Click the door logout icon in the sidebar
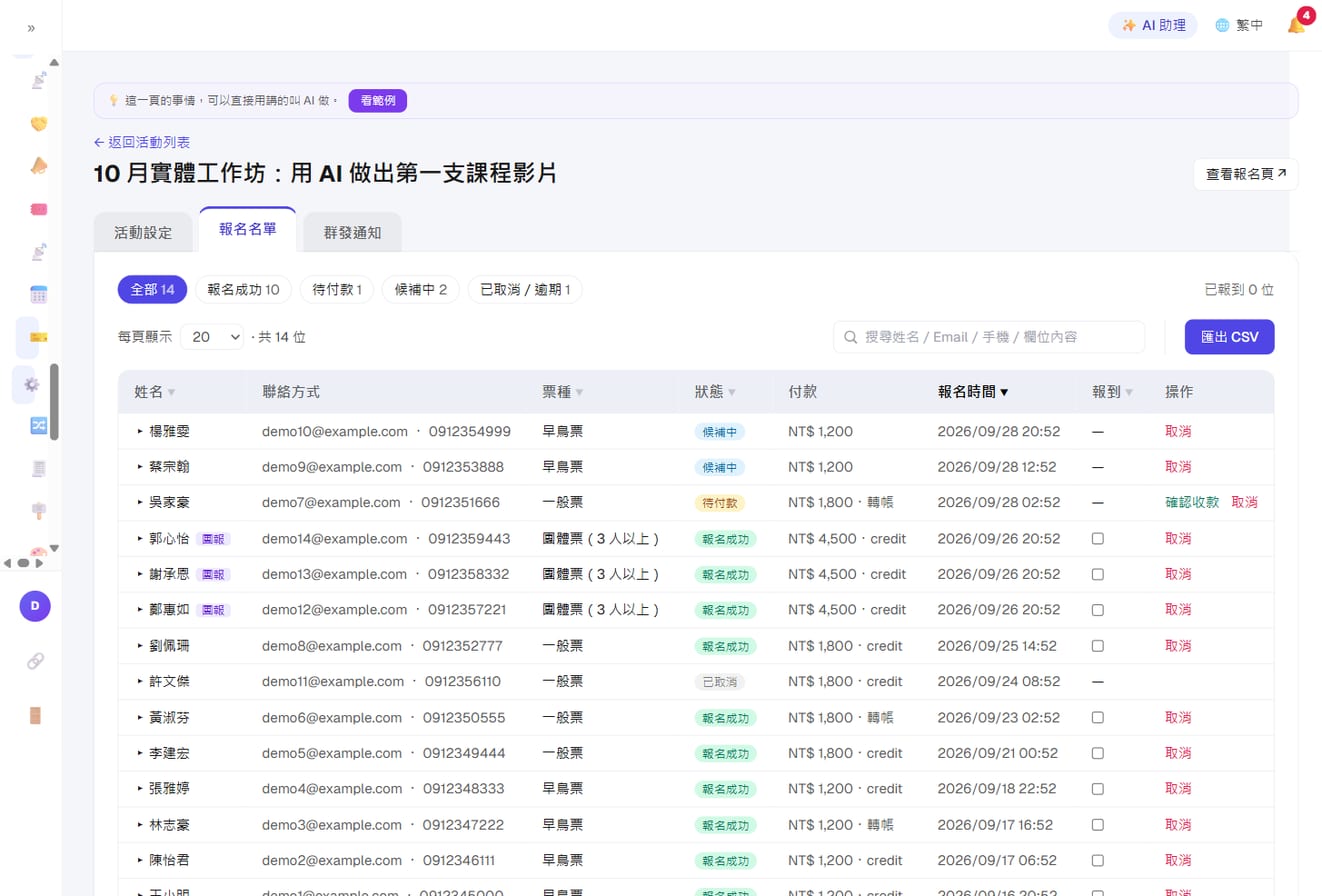 [x=35, y=715]
